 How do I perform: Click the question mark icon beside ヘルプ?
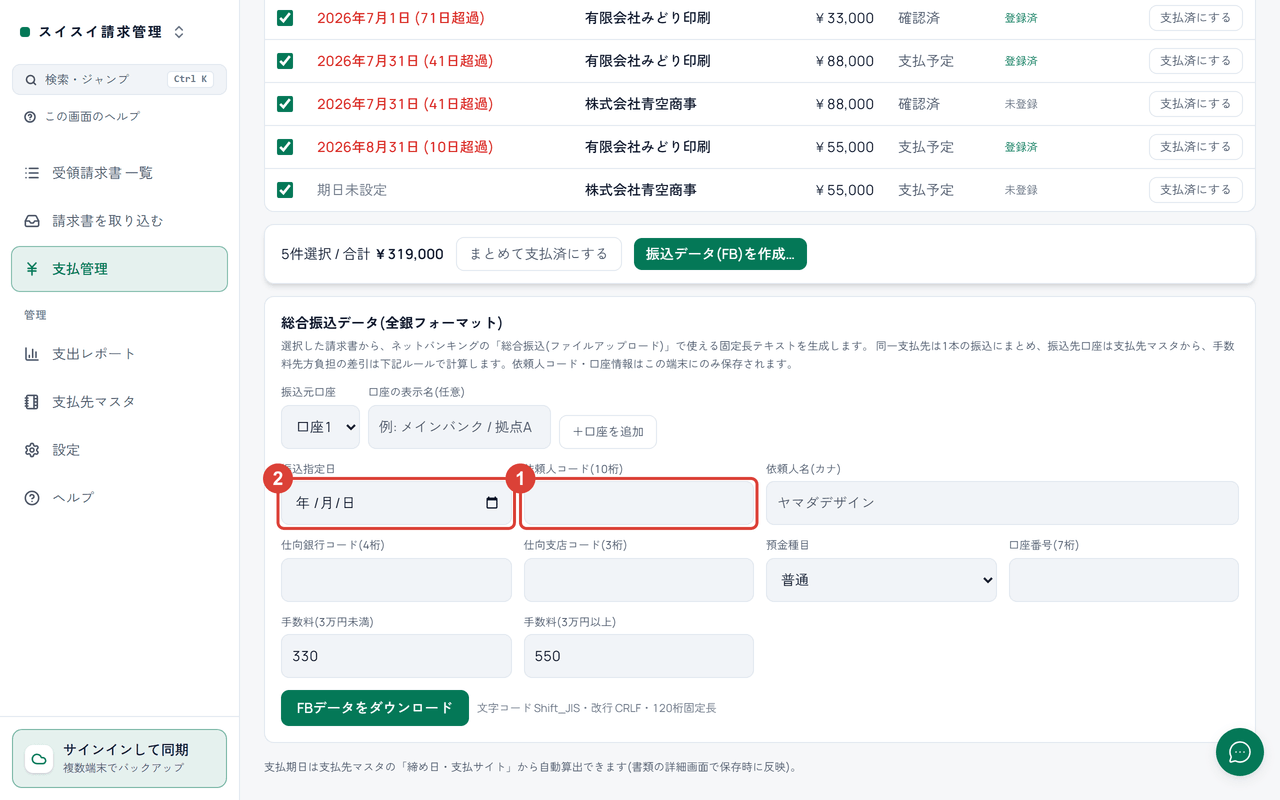(32, 498)
